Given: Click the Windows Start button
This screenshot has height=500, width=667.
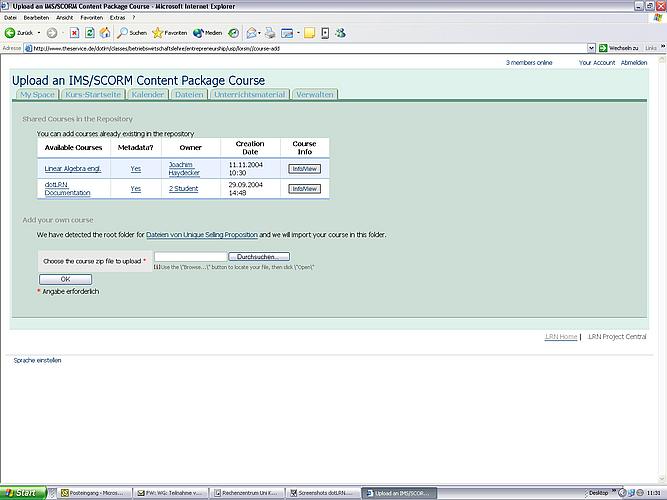Looking at the screenshot, I should click(x=24, y=493).
